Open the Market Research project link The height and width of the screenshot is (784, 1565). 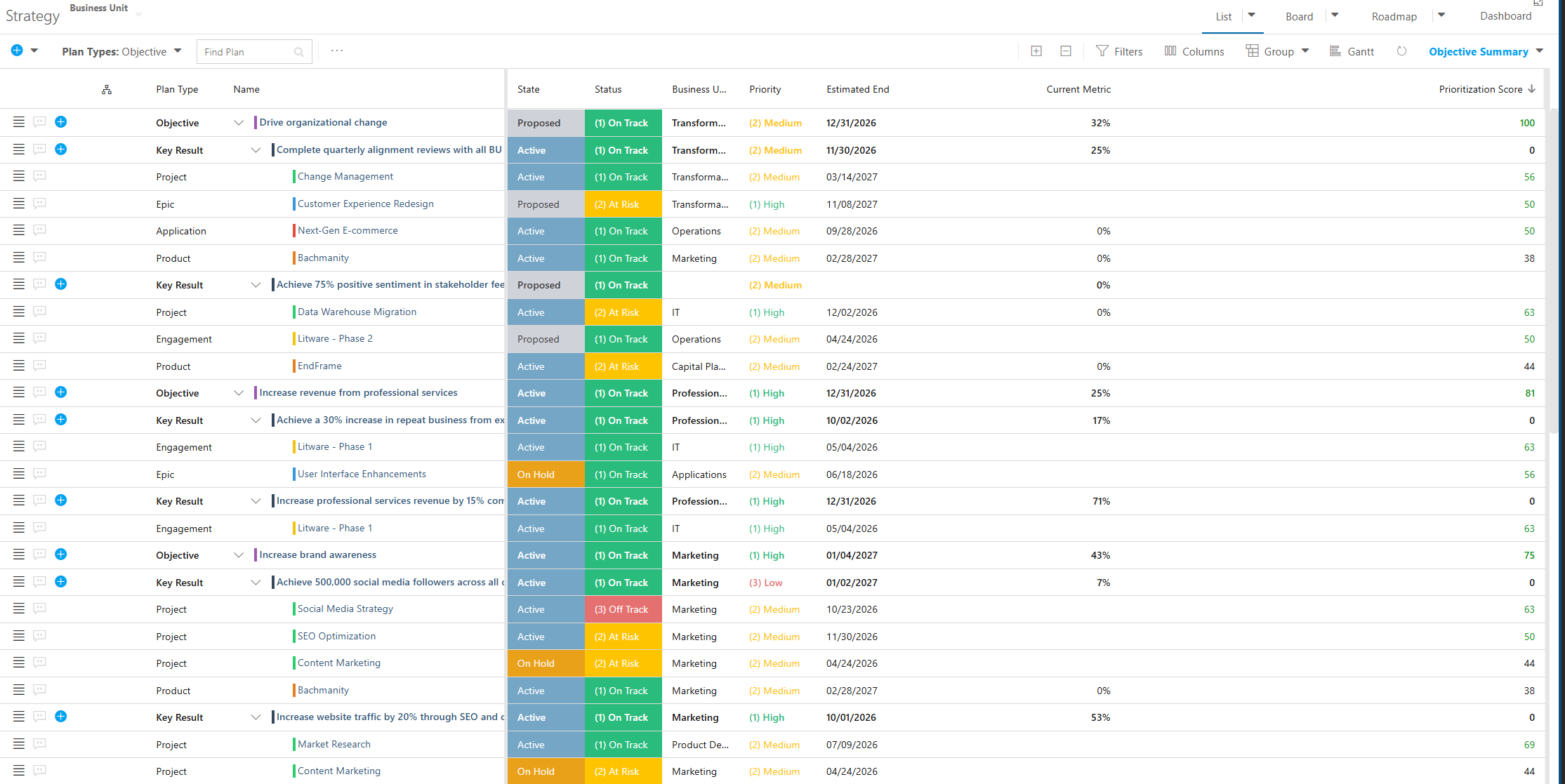334,744
